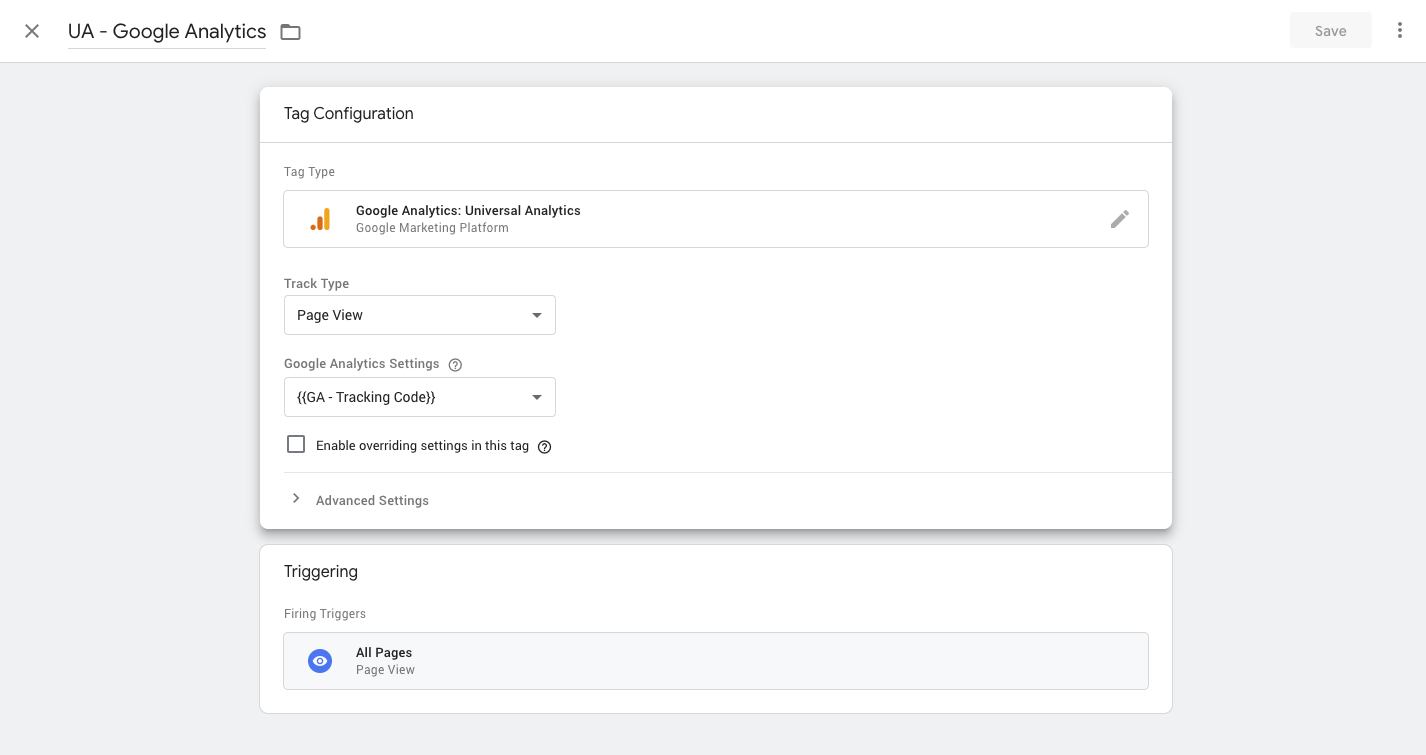Select the Google Analytics: Universal Analytics tag type
This screenshot has height=755, width=1426.
click(x=716, y=219)
